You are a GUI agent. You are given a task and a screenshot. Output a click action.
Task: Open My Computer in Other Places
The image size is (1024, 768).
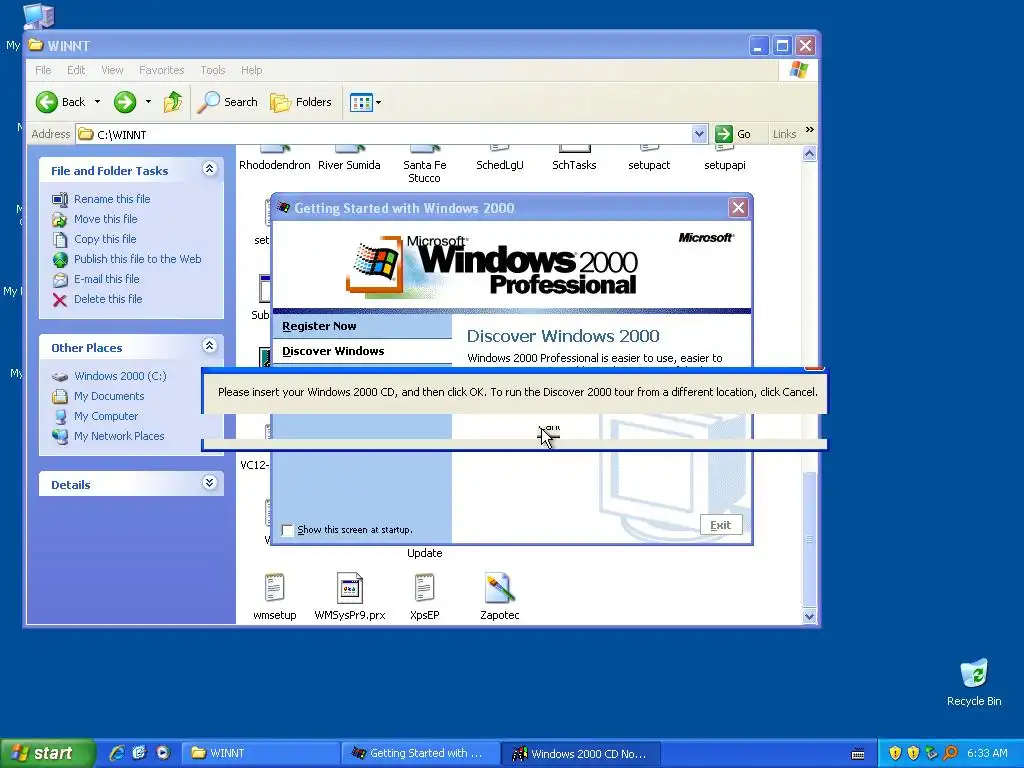tap(106, 416)
